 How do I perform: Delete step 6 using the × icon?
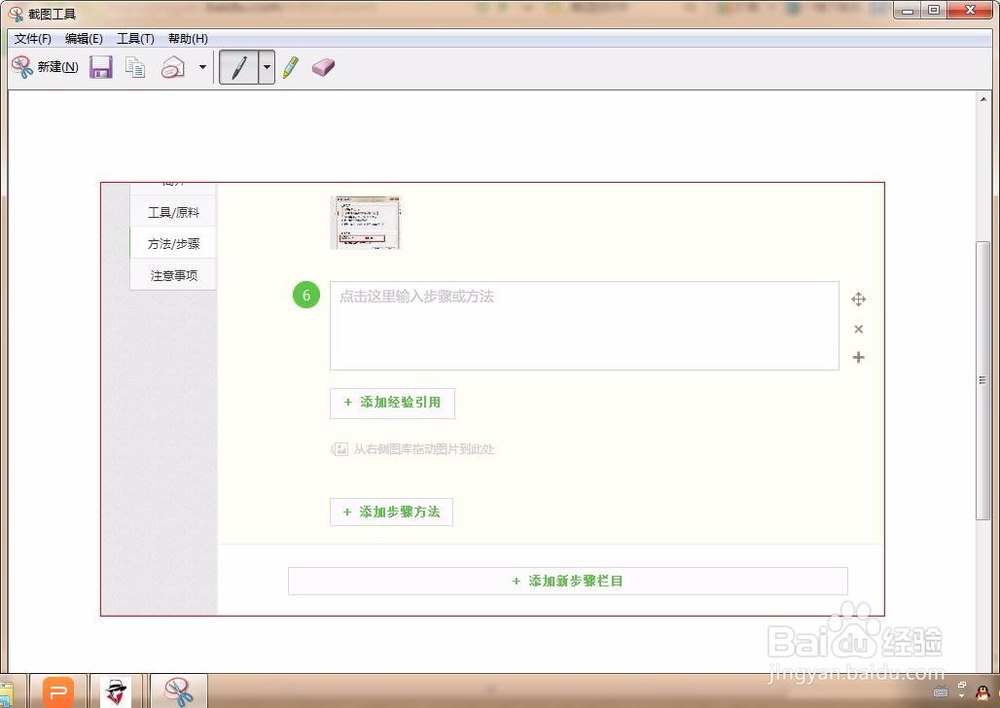858,328
